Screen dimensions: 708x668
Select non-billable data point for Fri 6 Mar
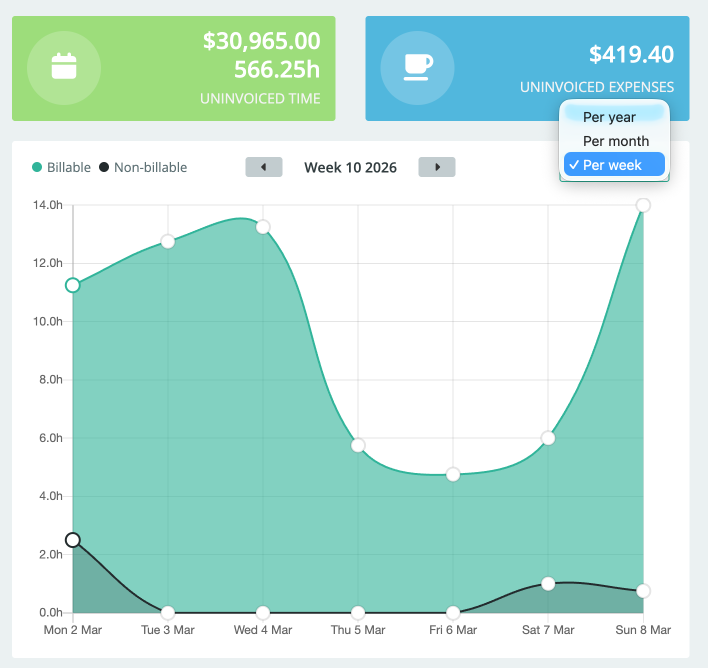coord(453,613)
